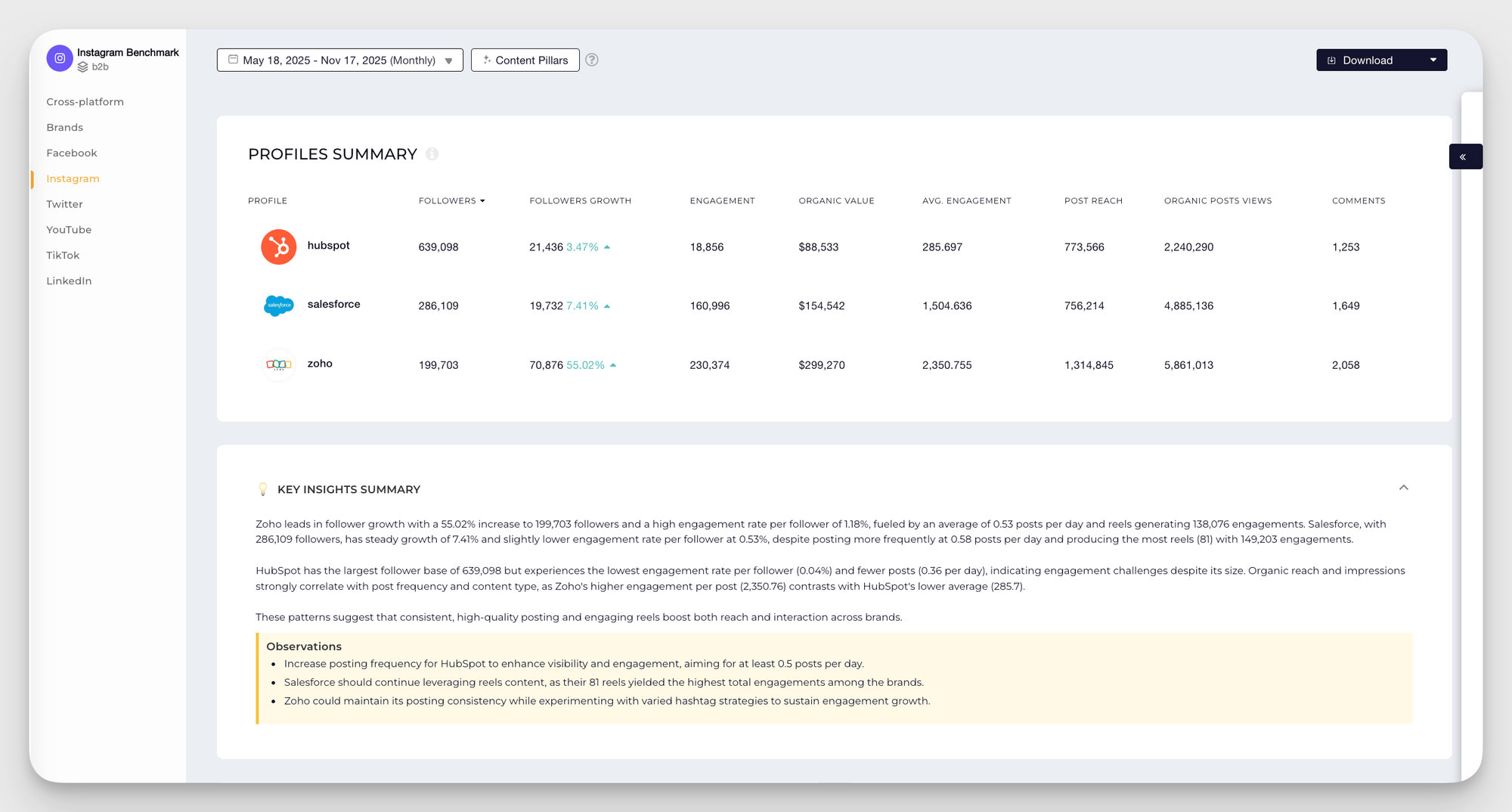Expand the Download options dropdown arrow
This screenshot has width=1512, height=812.
tap(1433, 60)
